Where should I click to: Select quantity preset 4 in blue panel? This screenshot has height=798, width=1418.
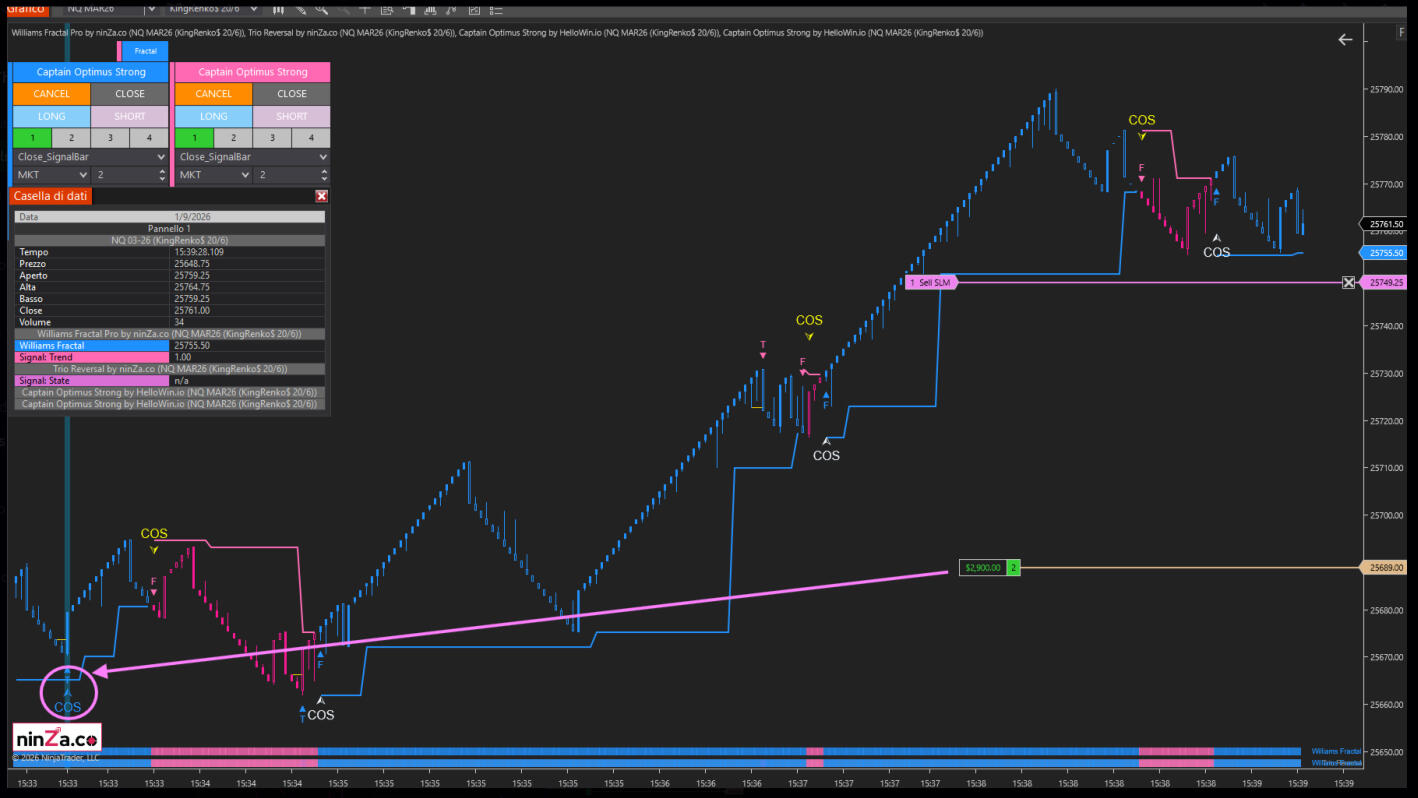[149, 138]
